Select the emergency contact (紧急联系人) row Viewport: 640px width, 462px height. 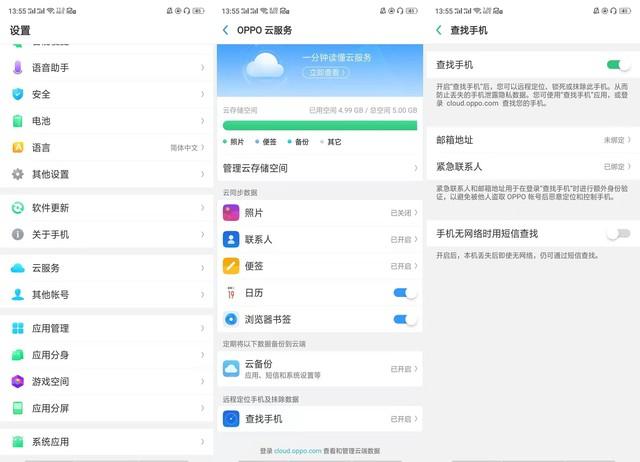tap(533, 167)
